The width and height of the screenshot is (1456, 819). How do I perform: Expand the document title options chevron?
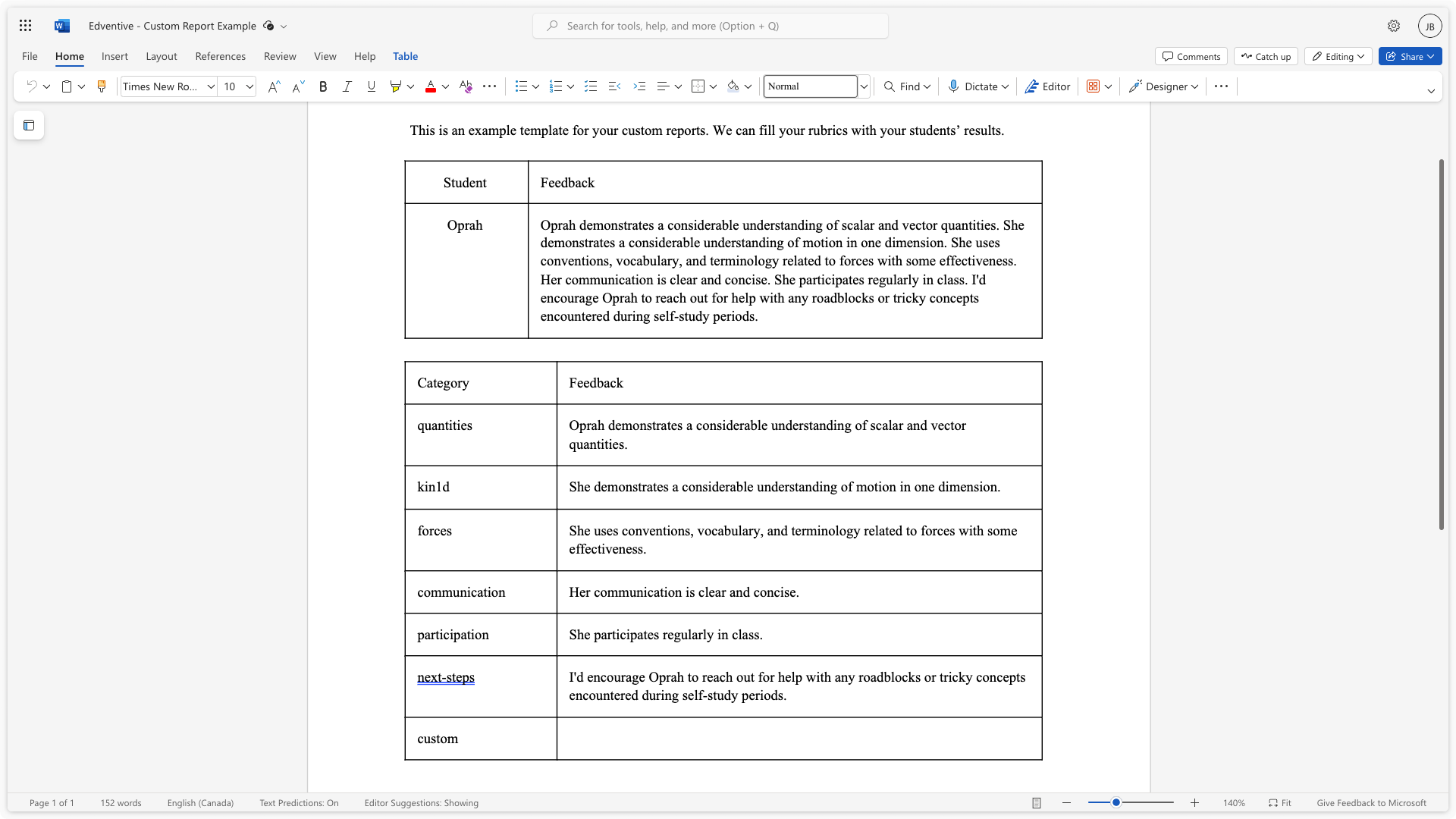click(x=284, y=26)
